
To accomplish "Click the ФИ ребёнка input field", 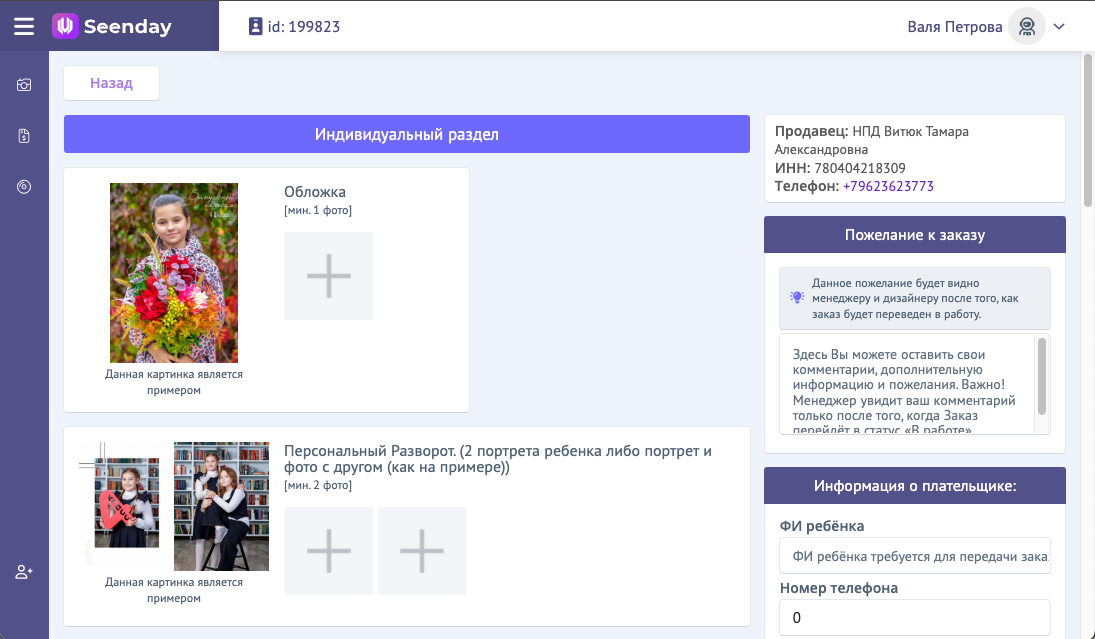I will [914, 555].
